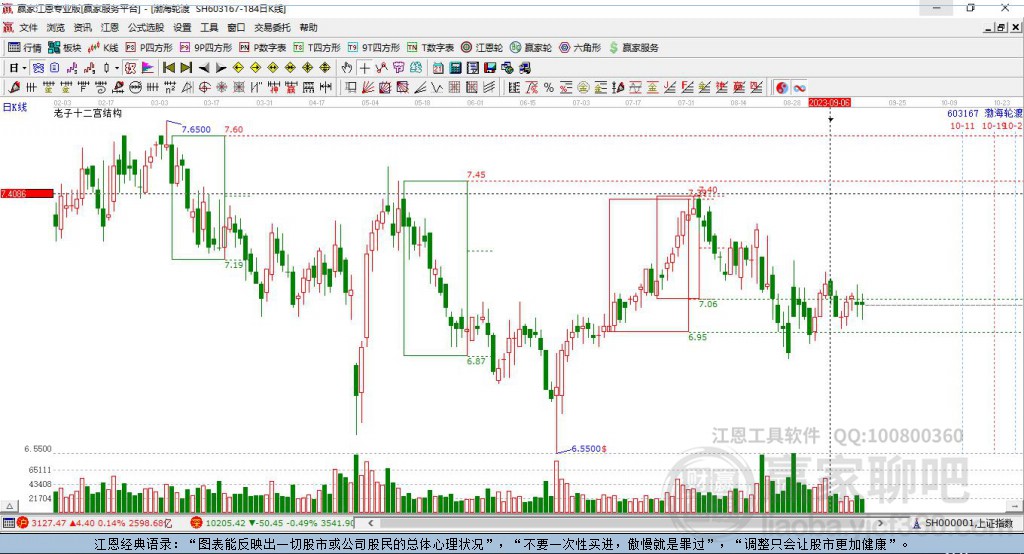The image size is (1024, 554).
Task: Click the first yellow diamond arrow icon
Action: click(238, 68)
